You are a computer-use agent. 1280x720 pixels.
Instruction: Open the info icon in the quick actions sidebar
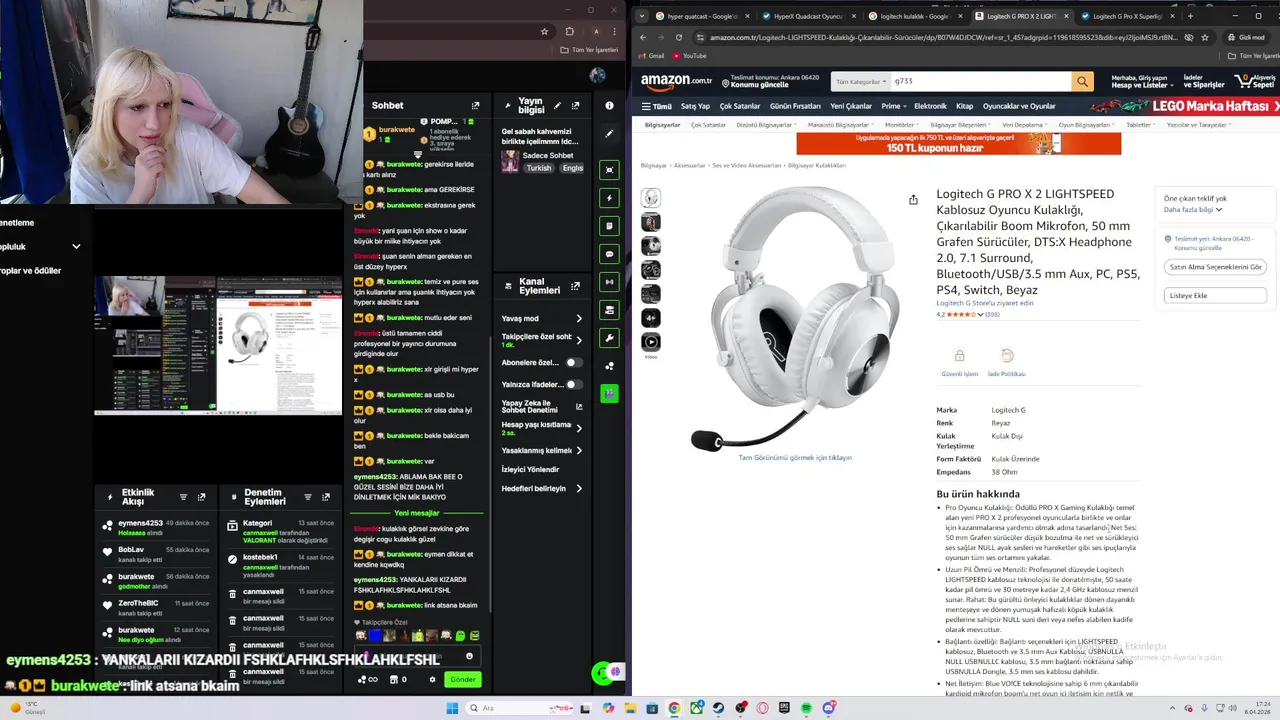point(609,105)
